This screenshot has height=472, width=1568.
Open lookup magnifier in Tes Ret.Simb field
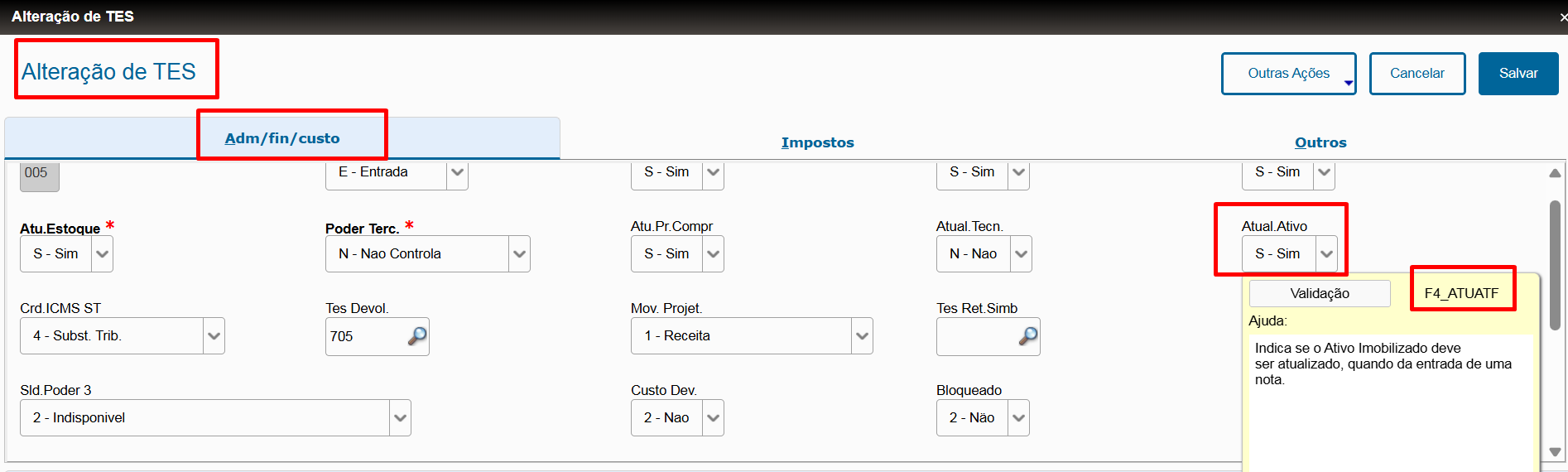pos(1028,335)
